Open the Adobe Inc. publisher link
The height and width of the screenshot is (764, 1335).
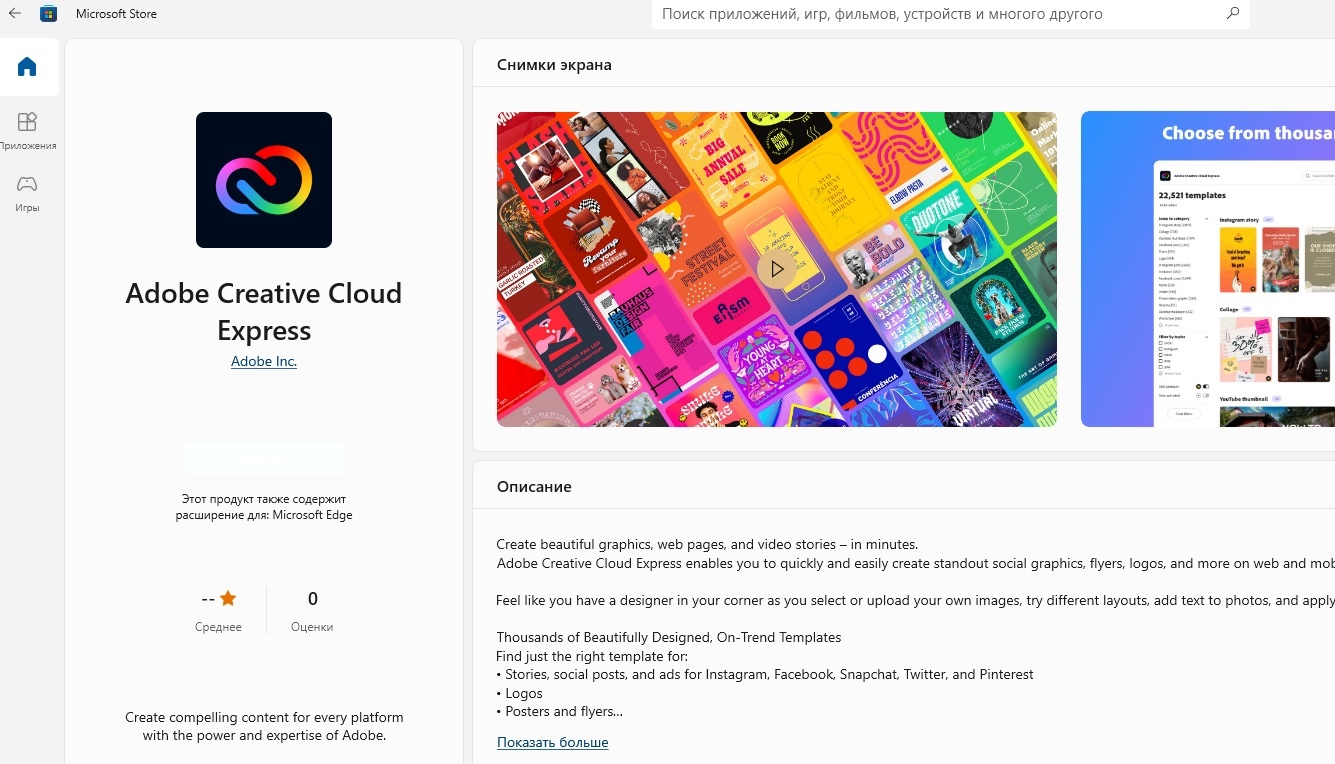[x=264, y=361]
